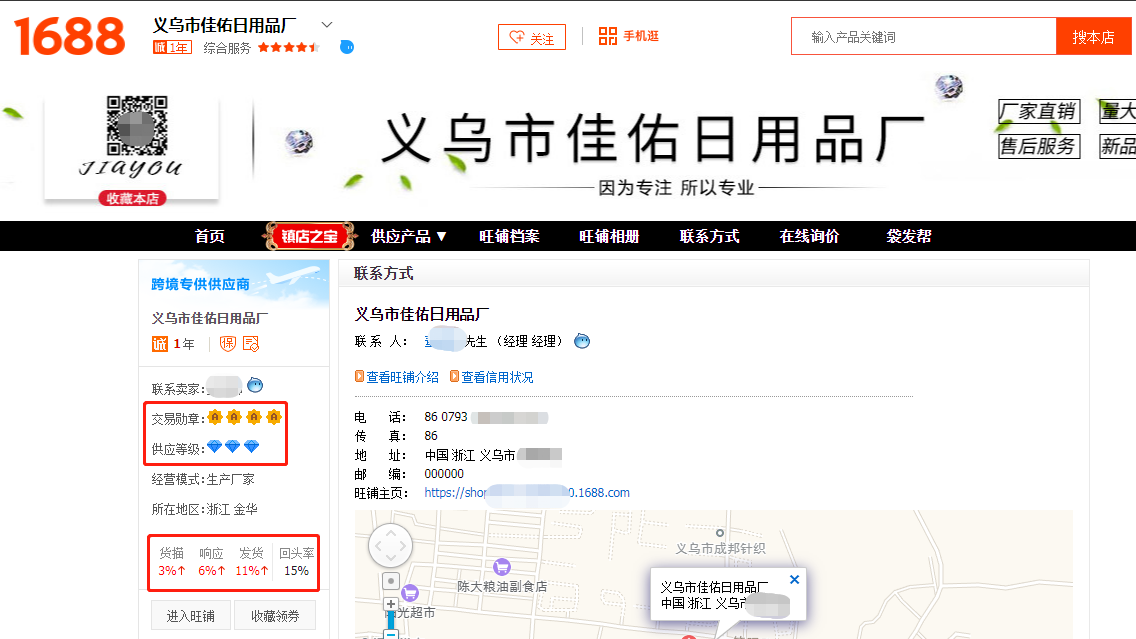
Task: Open the 旺铺档案 nav tab
Action: tap(509, 236)
